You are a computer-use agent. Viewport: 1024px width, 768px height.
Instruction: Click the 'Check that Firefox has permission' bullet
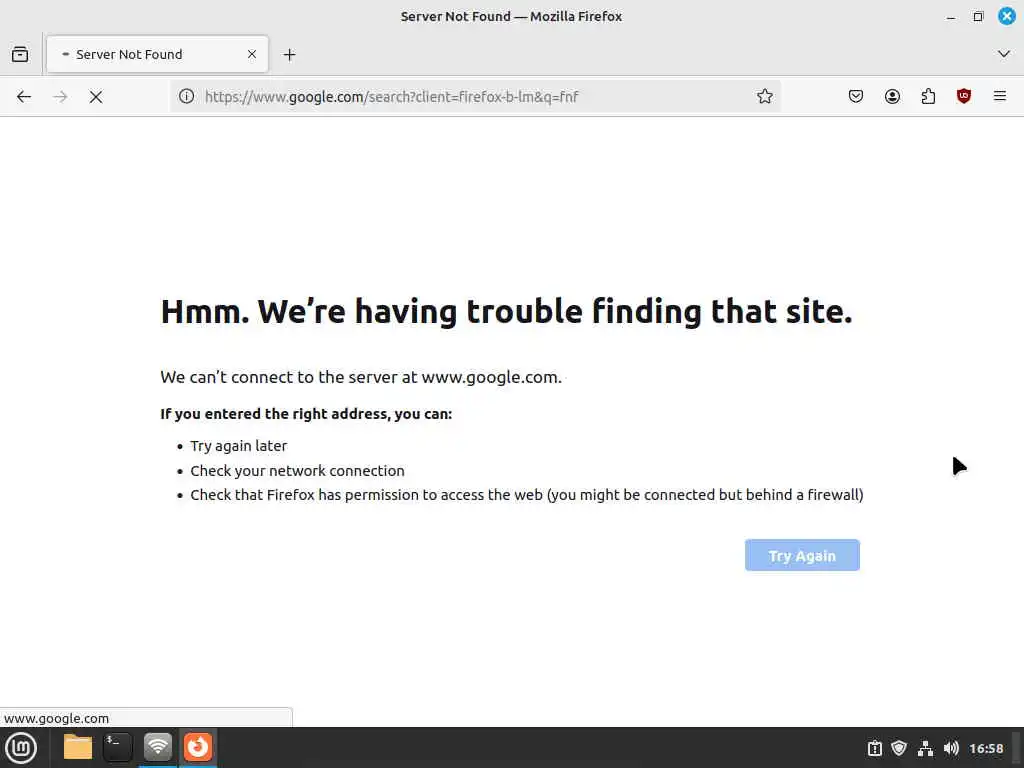click(526, 495)
